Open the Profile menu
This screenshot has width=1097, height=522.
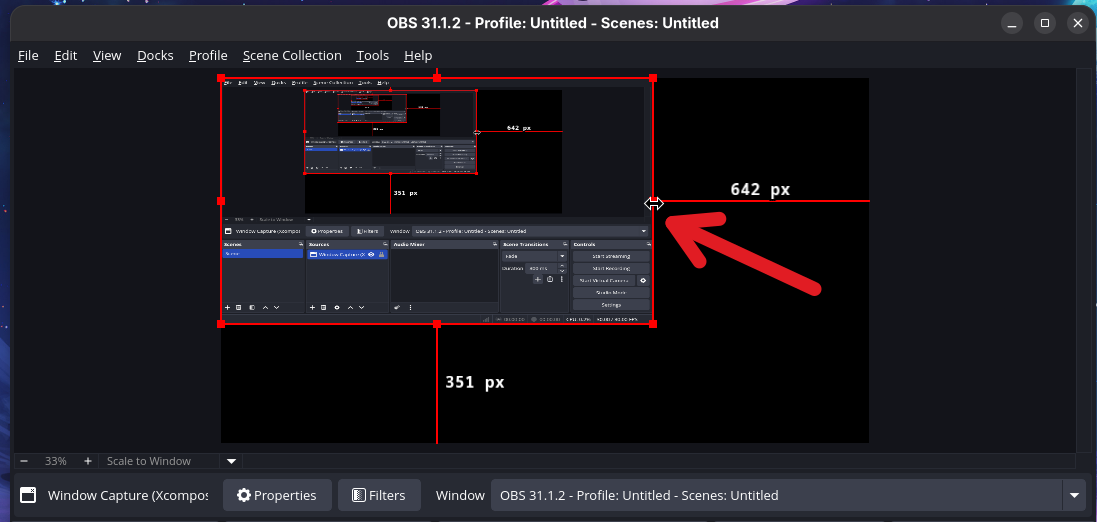[208, 55]
